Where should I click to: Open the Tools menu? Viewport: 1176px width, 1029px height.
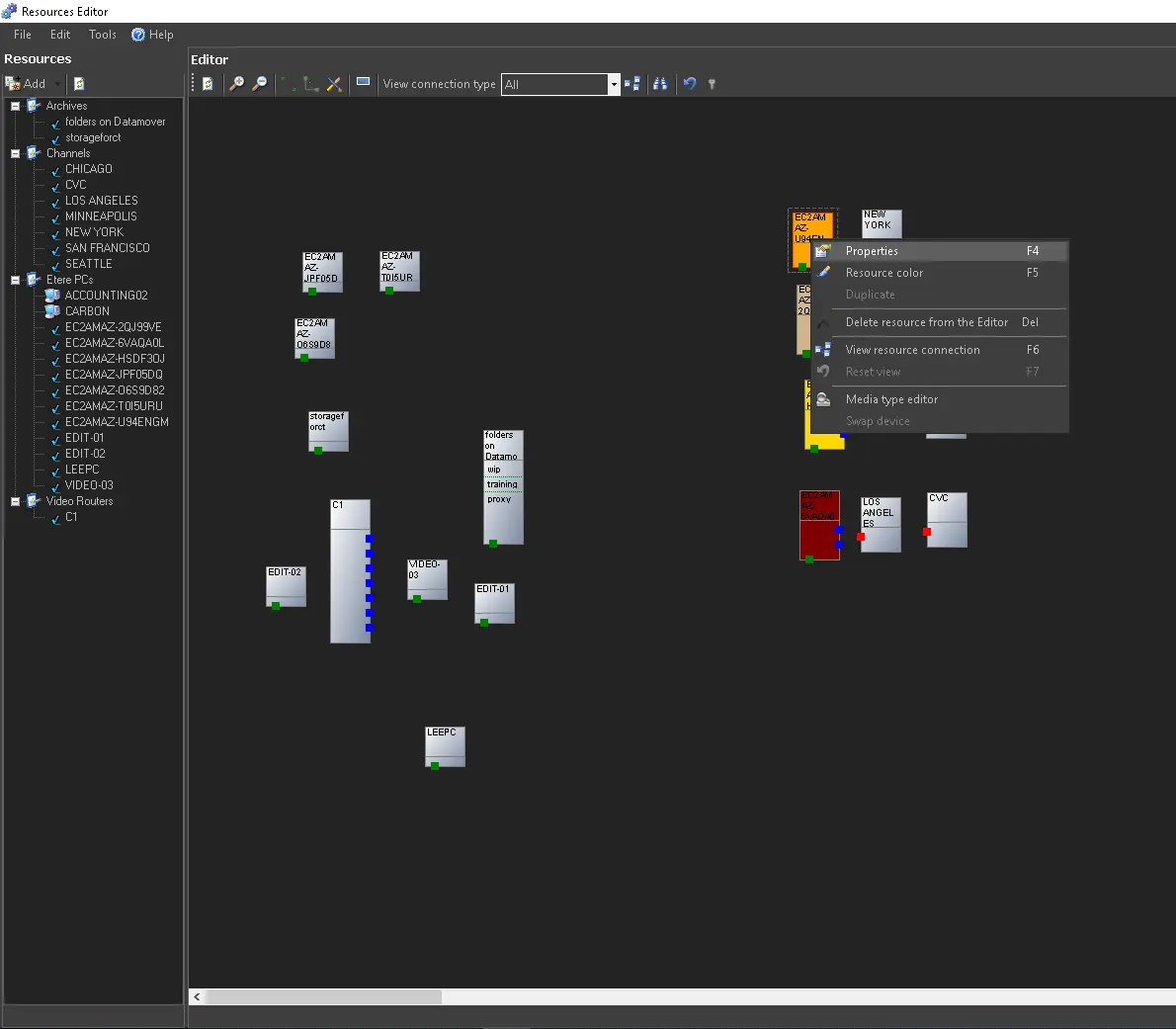click(102, 35)
